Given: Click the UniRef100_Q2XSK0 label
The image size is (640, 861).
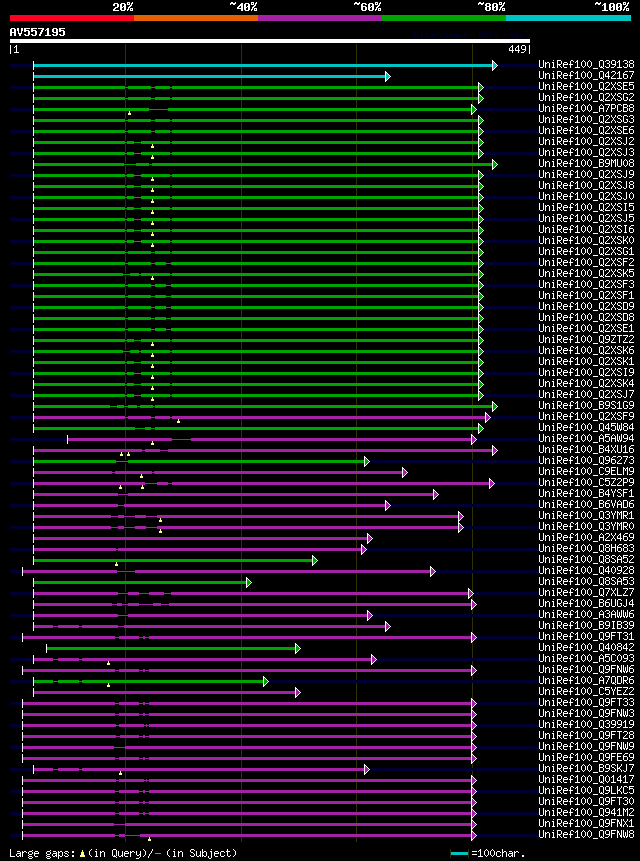Looking at the screenshot, I should pyautogui.click(x=586, y=241).
